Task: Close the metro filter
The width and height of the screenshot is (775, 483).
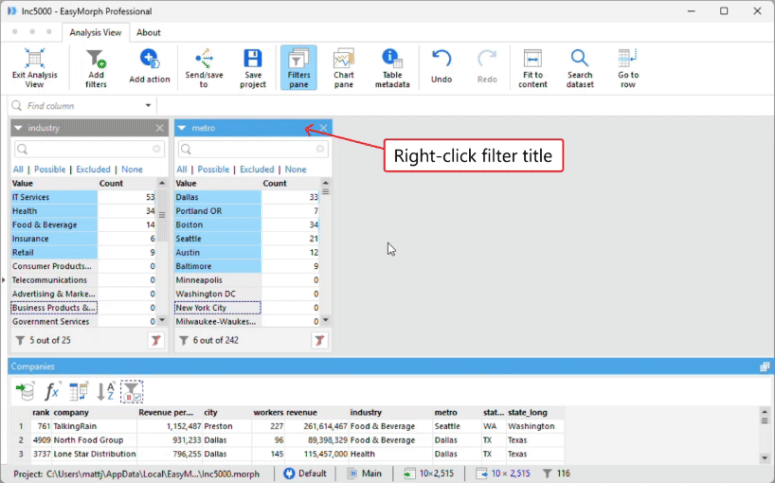Action: (323, 128)
